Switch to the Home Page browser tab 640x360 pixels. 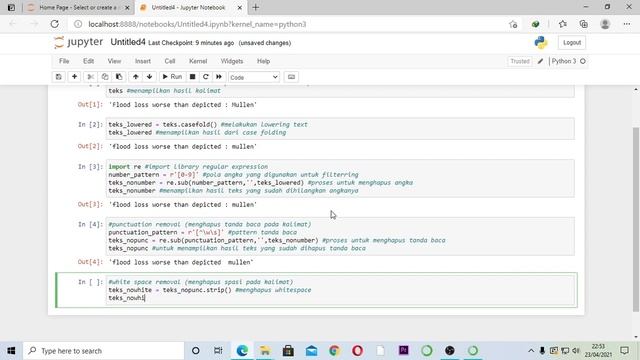(x=78, y=8)
